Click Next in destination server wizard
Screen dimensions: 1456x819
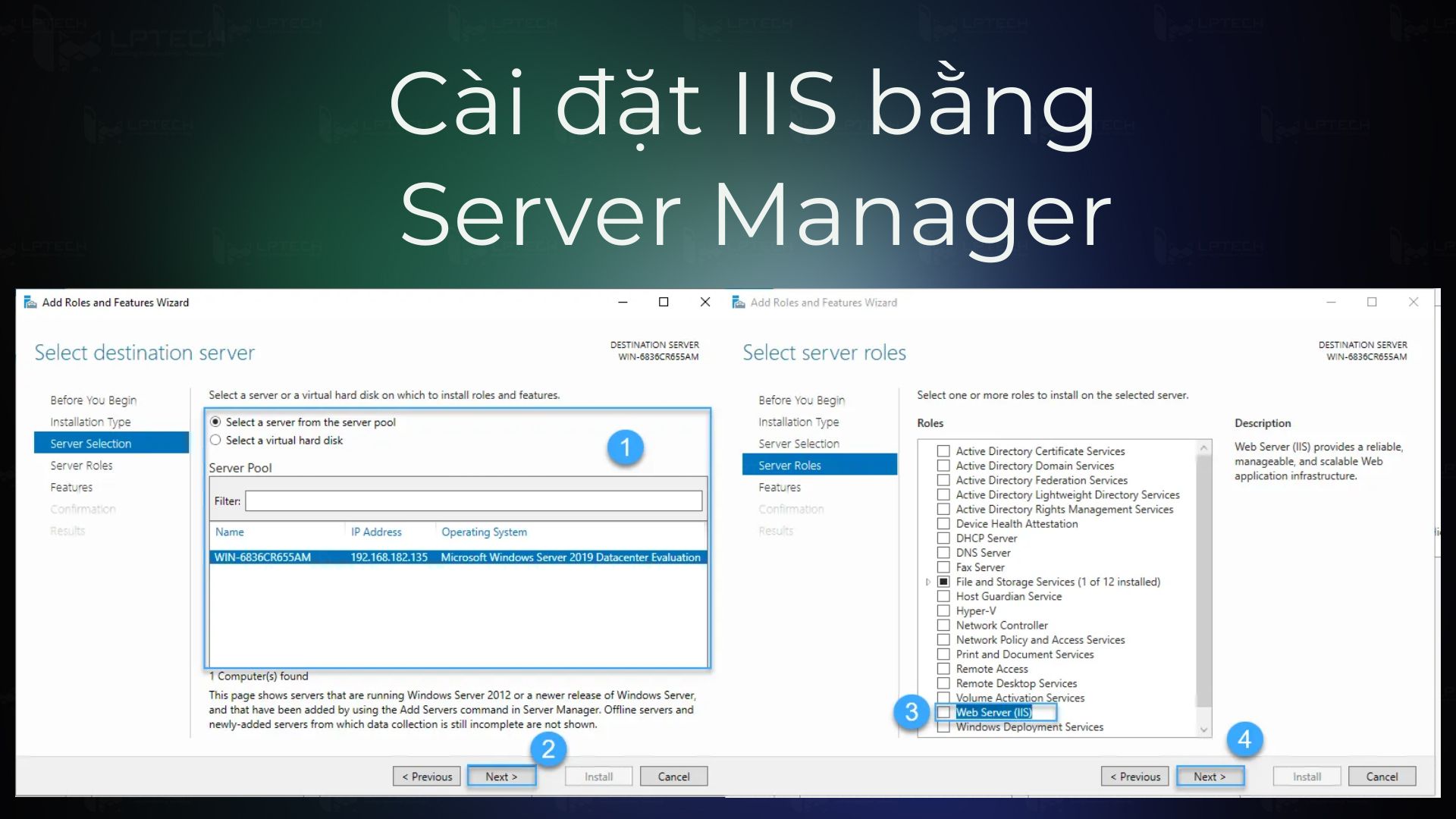pos(501,777)
